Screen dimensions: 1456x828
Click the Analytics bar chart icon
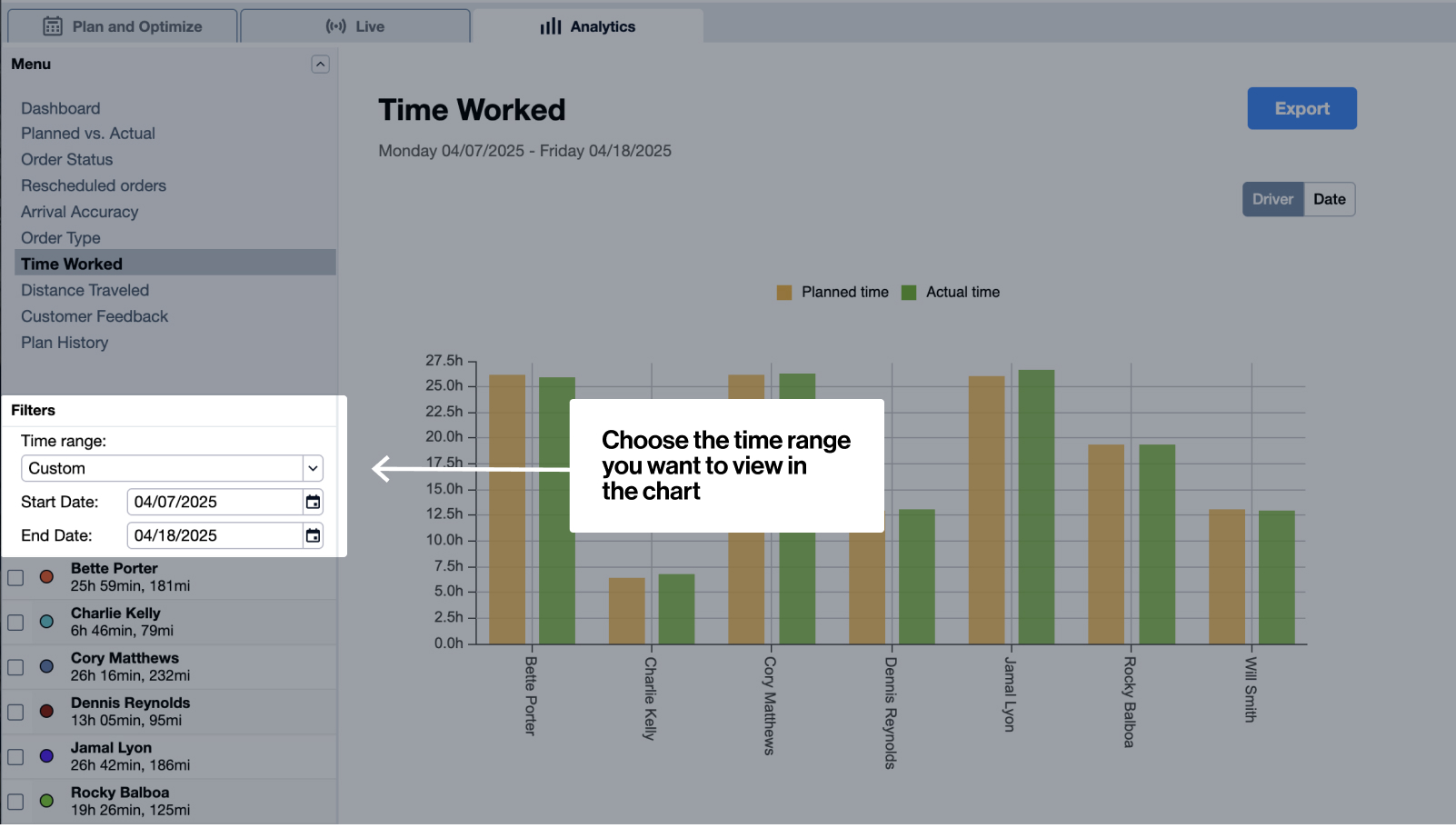(551, 26)
